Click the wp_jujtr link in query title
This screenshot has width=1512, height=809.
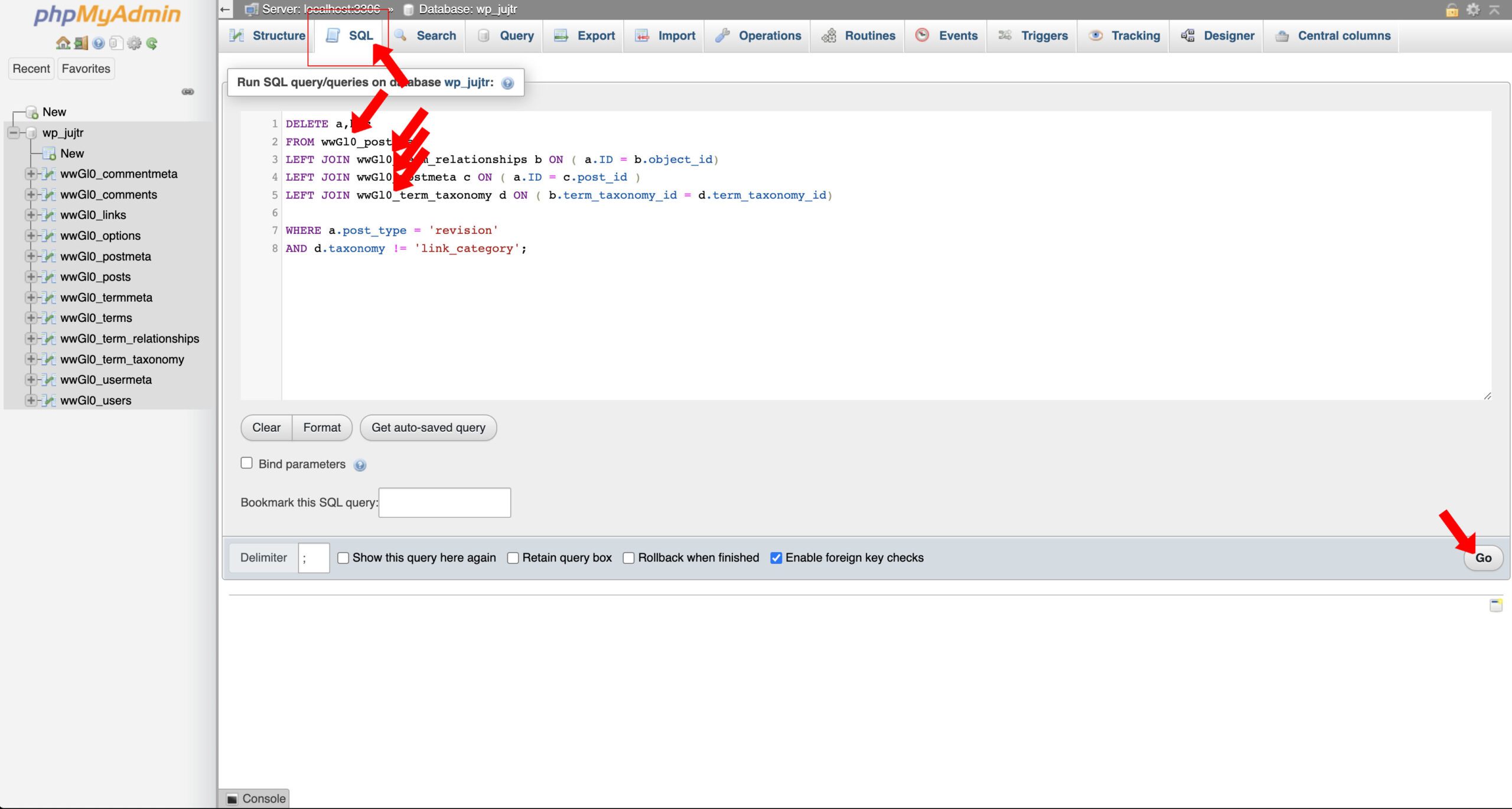coord(467,83)
